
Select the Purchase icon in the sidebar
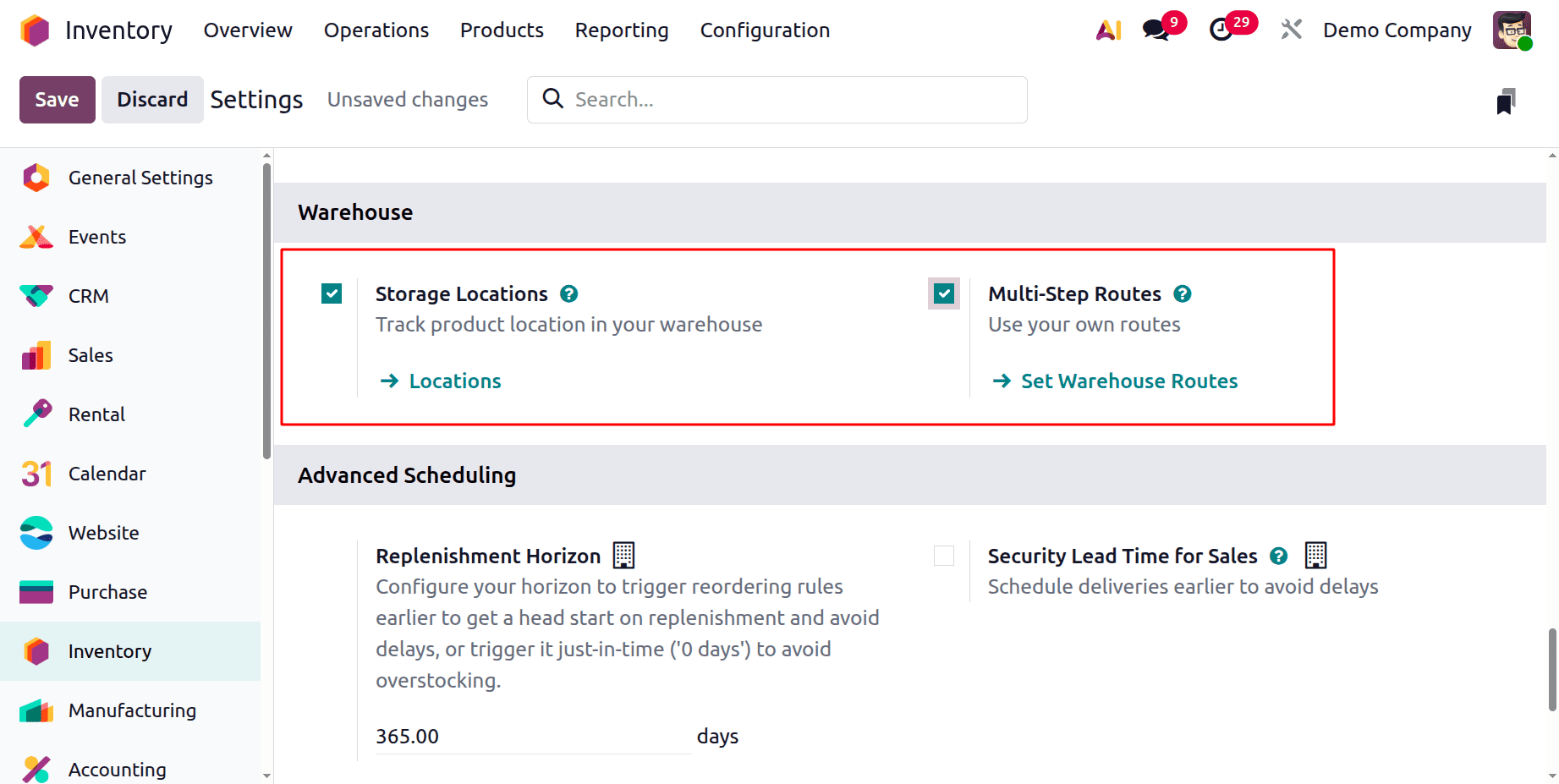(36, 592)
